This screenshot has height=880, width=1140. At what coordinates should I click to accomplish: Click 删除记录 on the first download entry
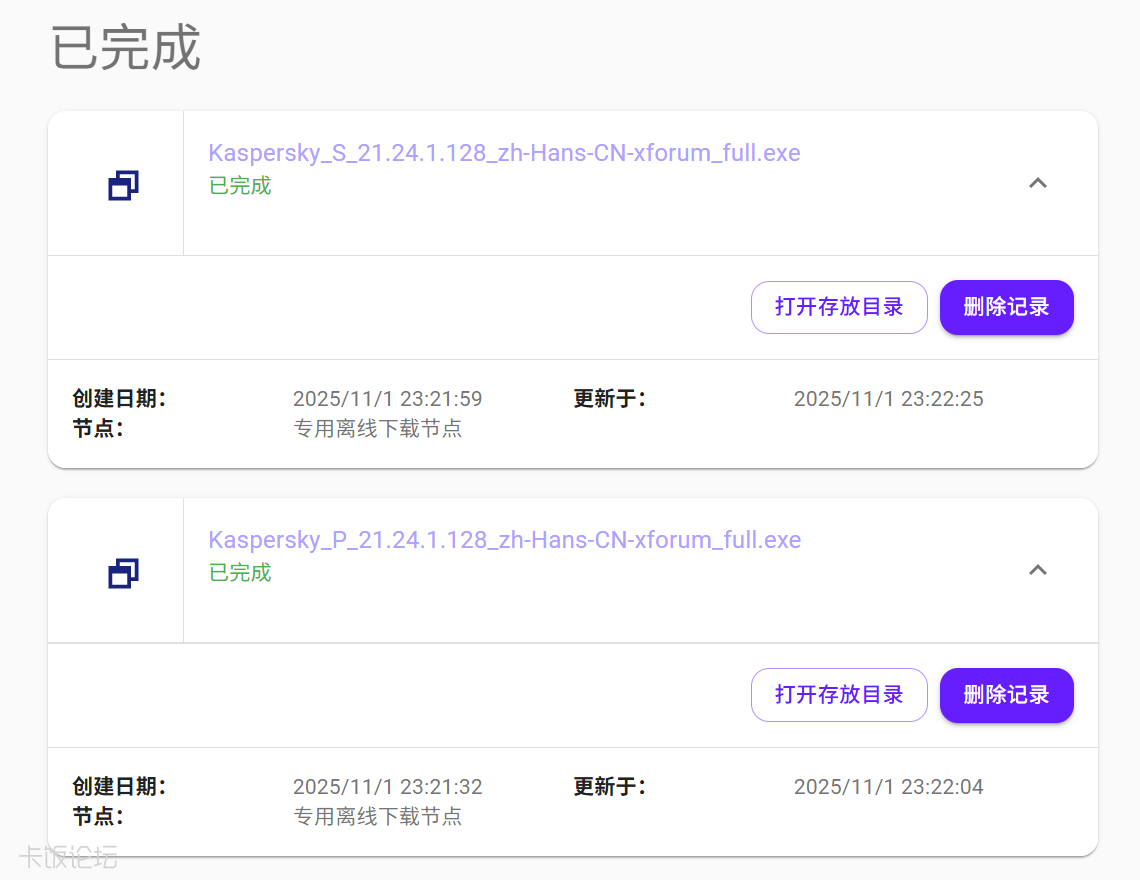point(1006,307)
